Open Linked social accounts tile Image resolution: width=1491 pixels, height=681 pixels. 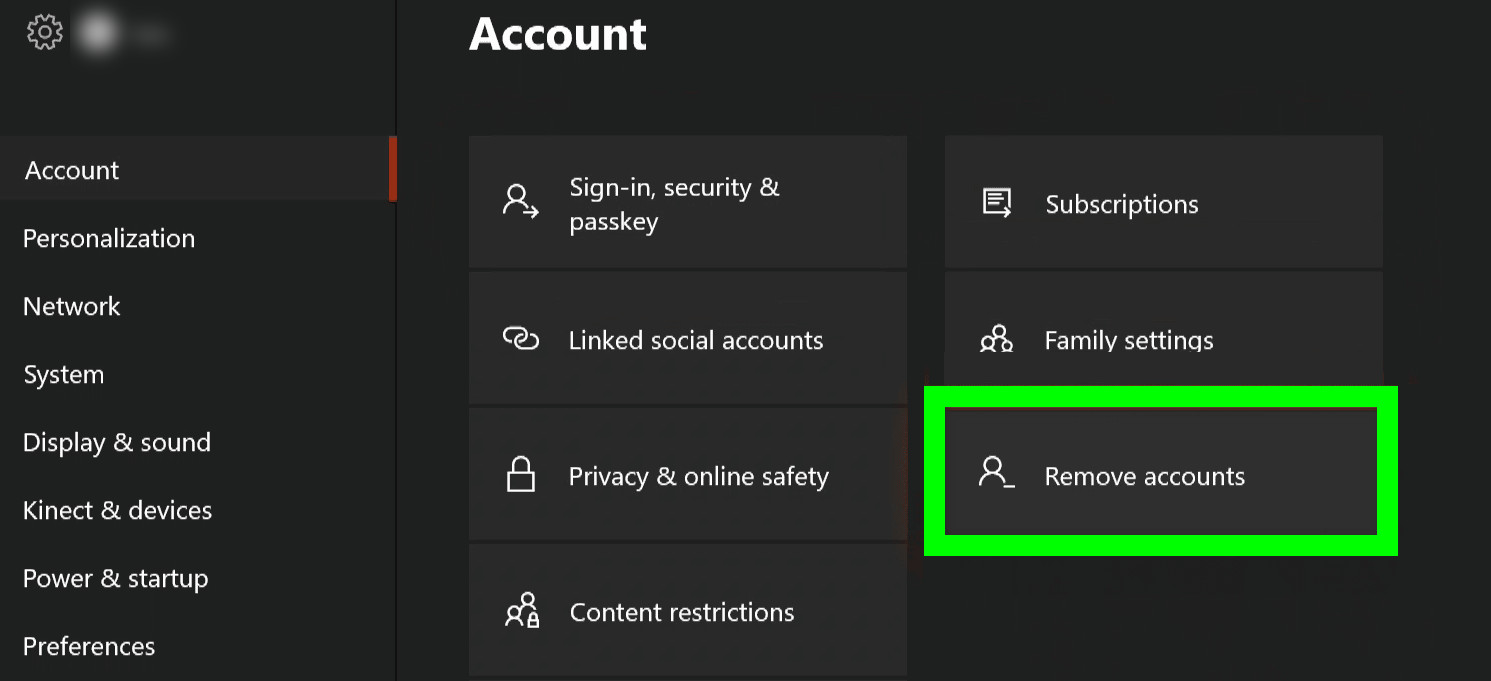click(688, 340)
